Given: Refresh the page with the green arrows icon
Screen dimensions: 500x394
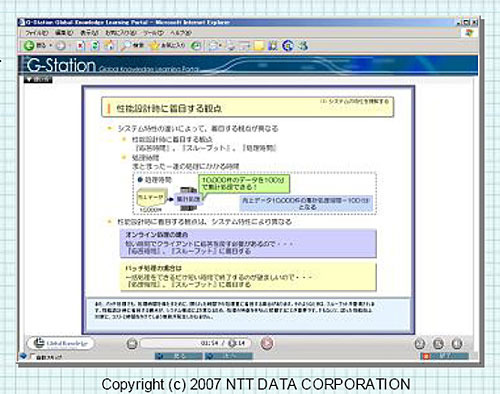Looking at the screenshot, I should coord(94,46).
